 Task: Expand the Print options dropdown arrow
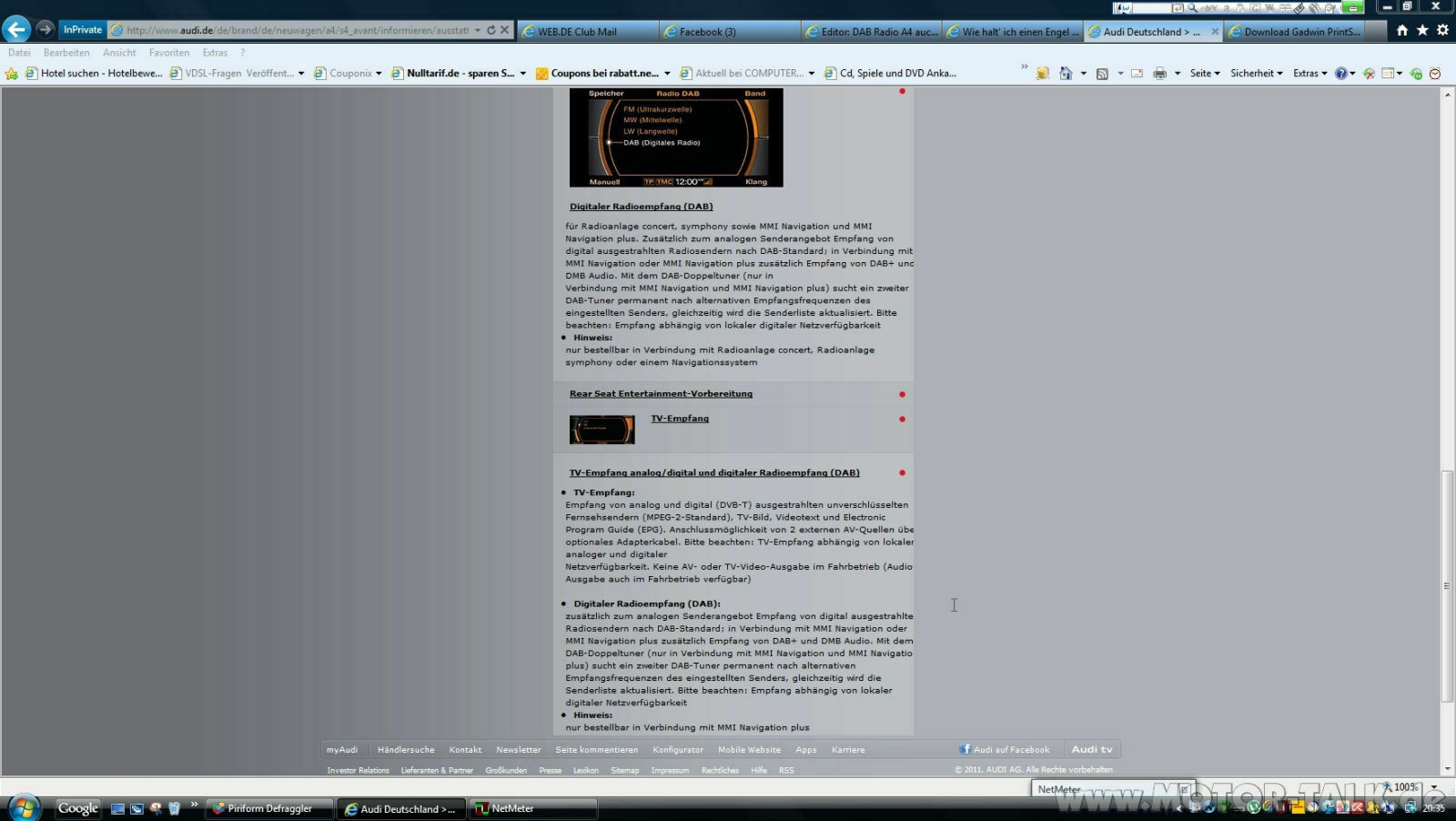1178,74
